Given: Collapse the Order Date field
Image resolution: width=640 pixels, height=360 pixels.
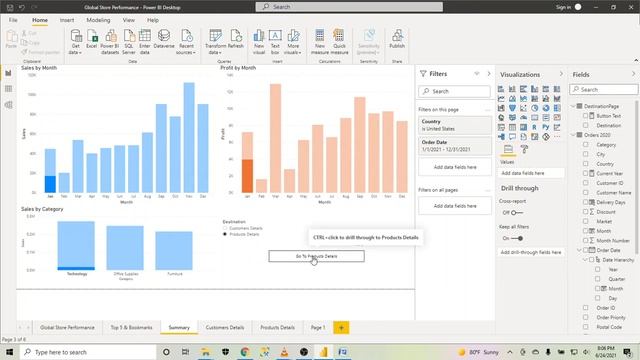Looking at the screenshot, I should (579, 250).
